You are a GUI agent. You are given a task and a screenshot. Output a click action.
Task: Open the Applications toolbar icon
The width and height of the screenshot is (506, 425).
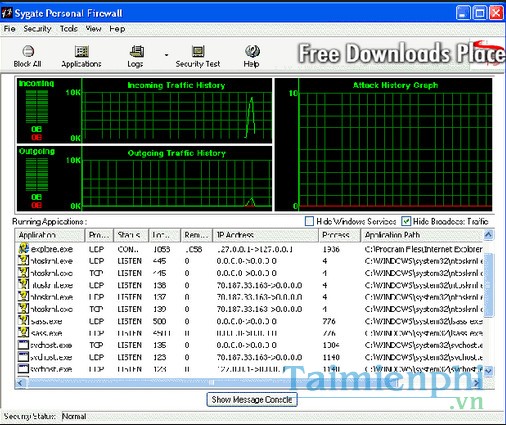pos(81,56)
